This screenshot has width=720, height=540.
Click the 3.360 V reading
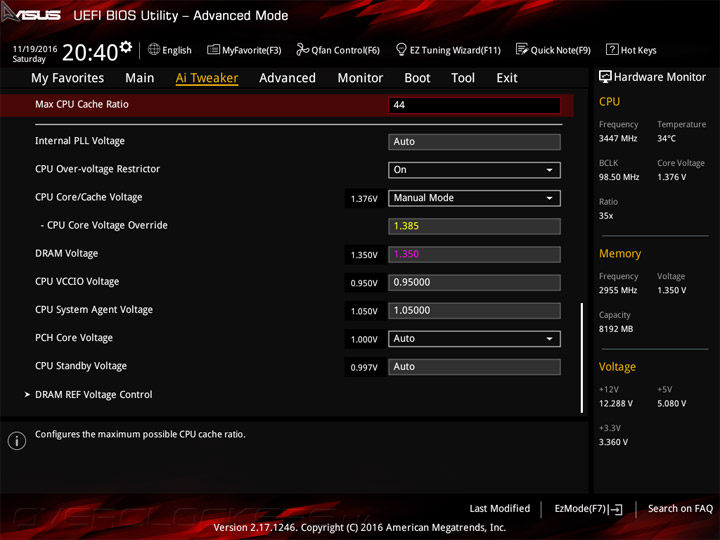pyautogui.click(x=613, y=442)
